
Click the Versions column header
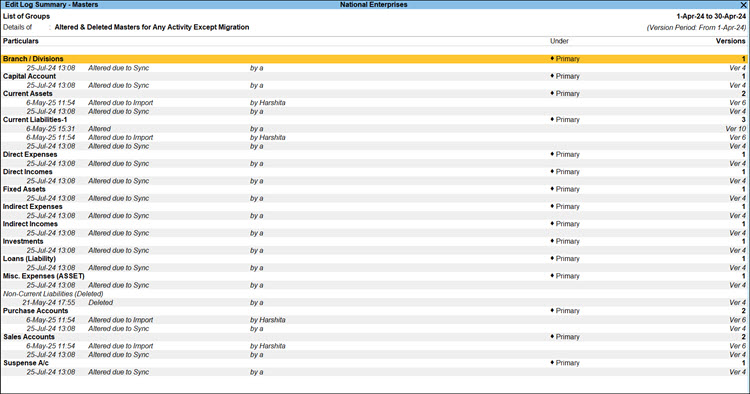click(x=731, y=41)
